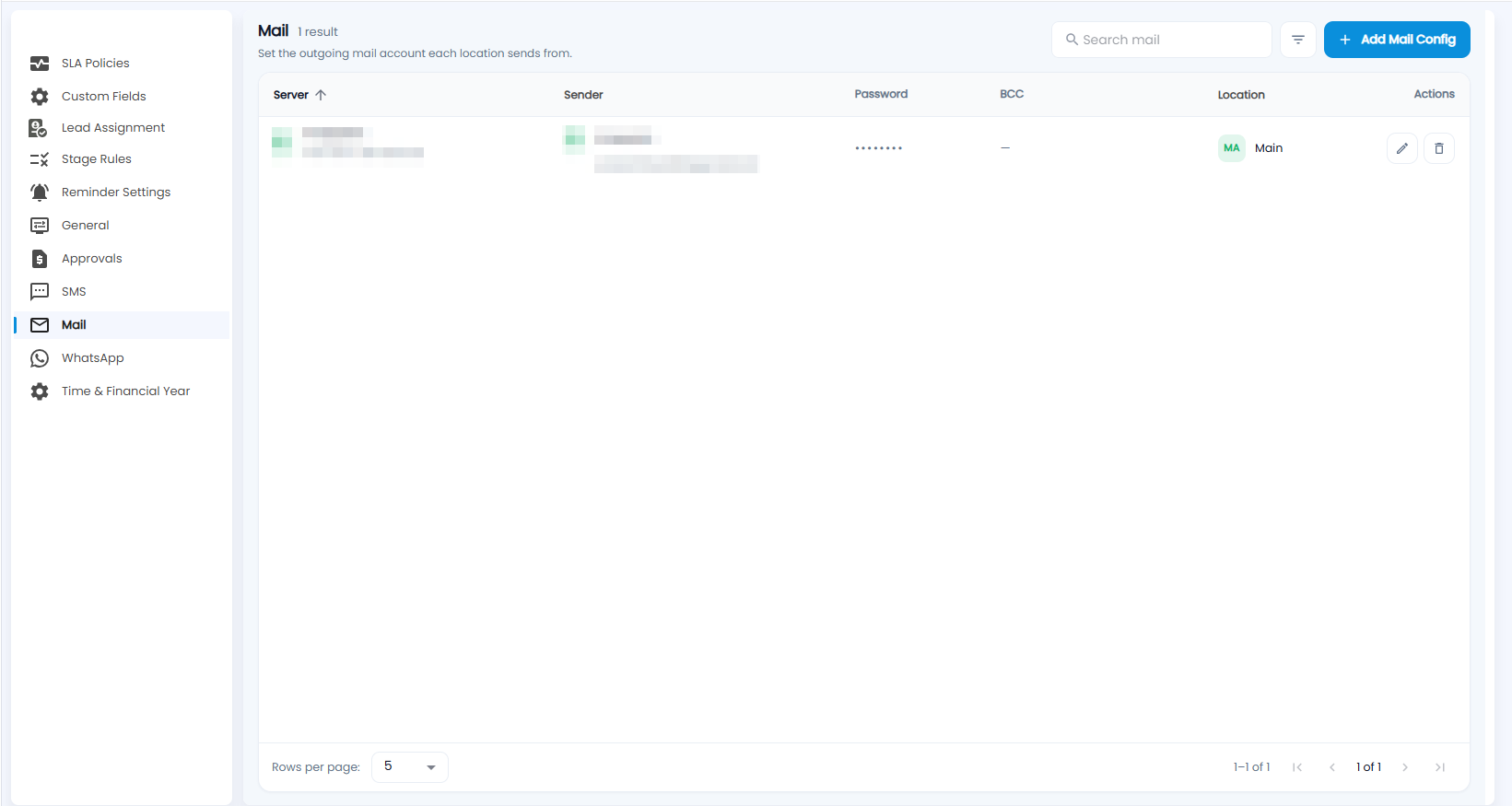
Task: Go to Custom Fields settings
Action: point(121,97)
